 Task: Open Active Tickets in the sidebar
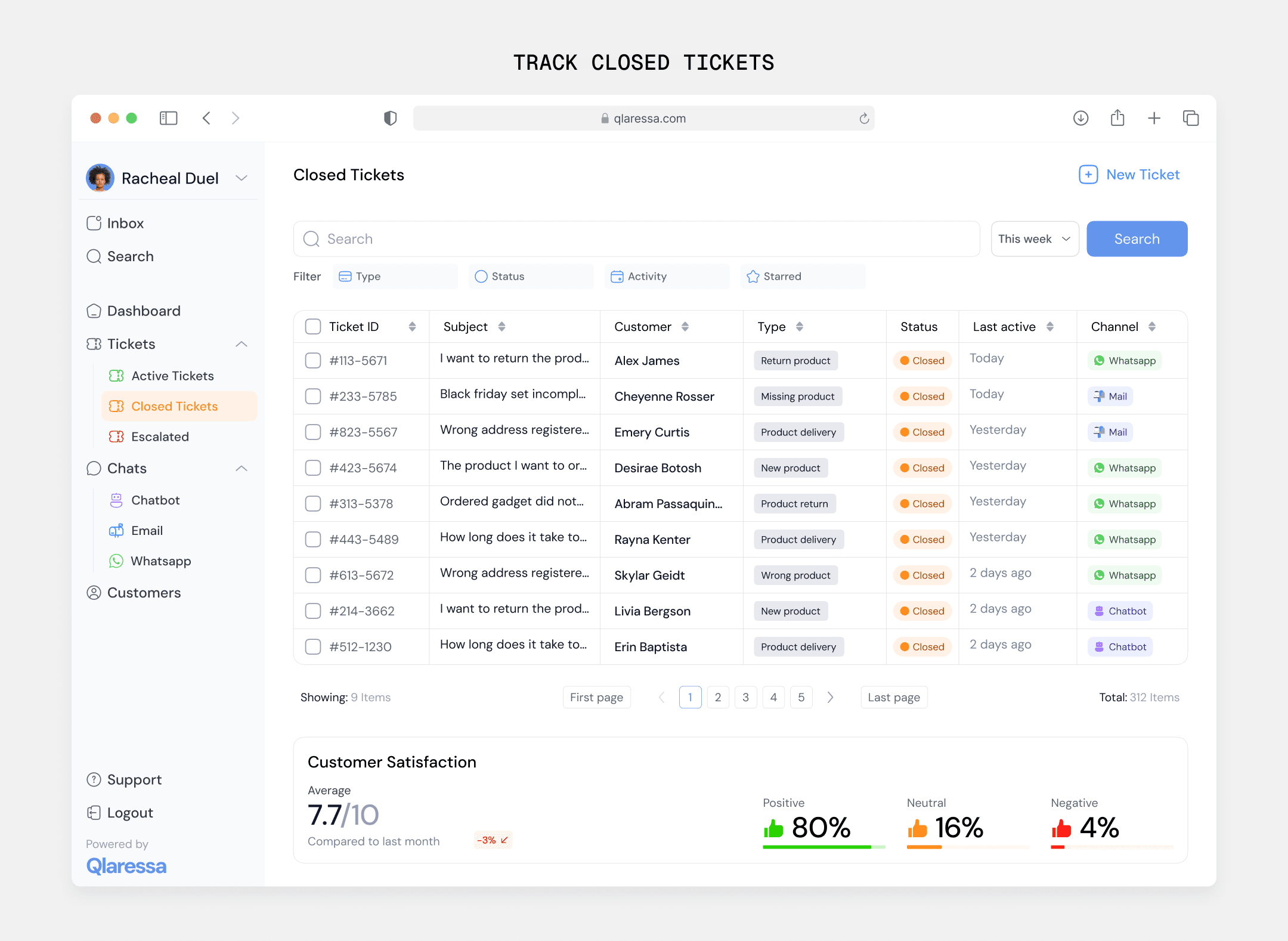pos(172,376)
